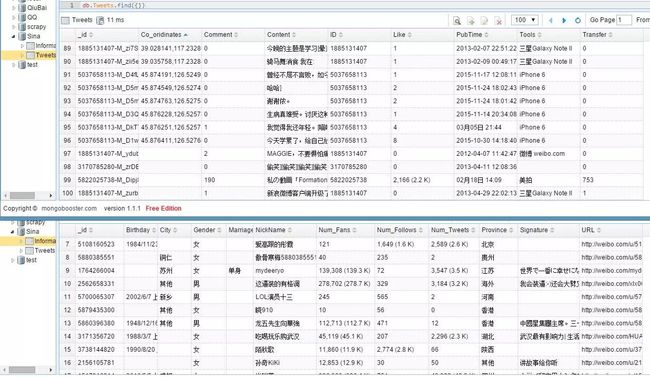
Task: Expand the Informa collection arrow in upper tree
Action: pyautogui.click(x=22, y=46)
